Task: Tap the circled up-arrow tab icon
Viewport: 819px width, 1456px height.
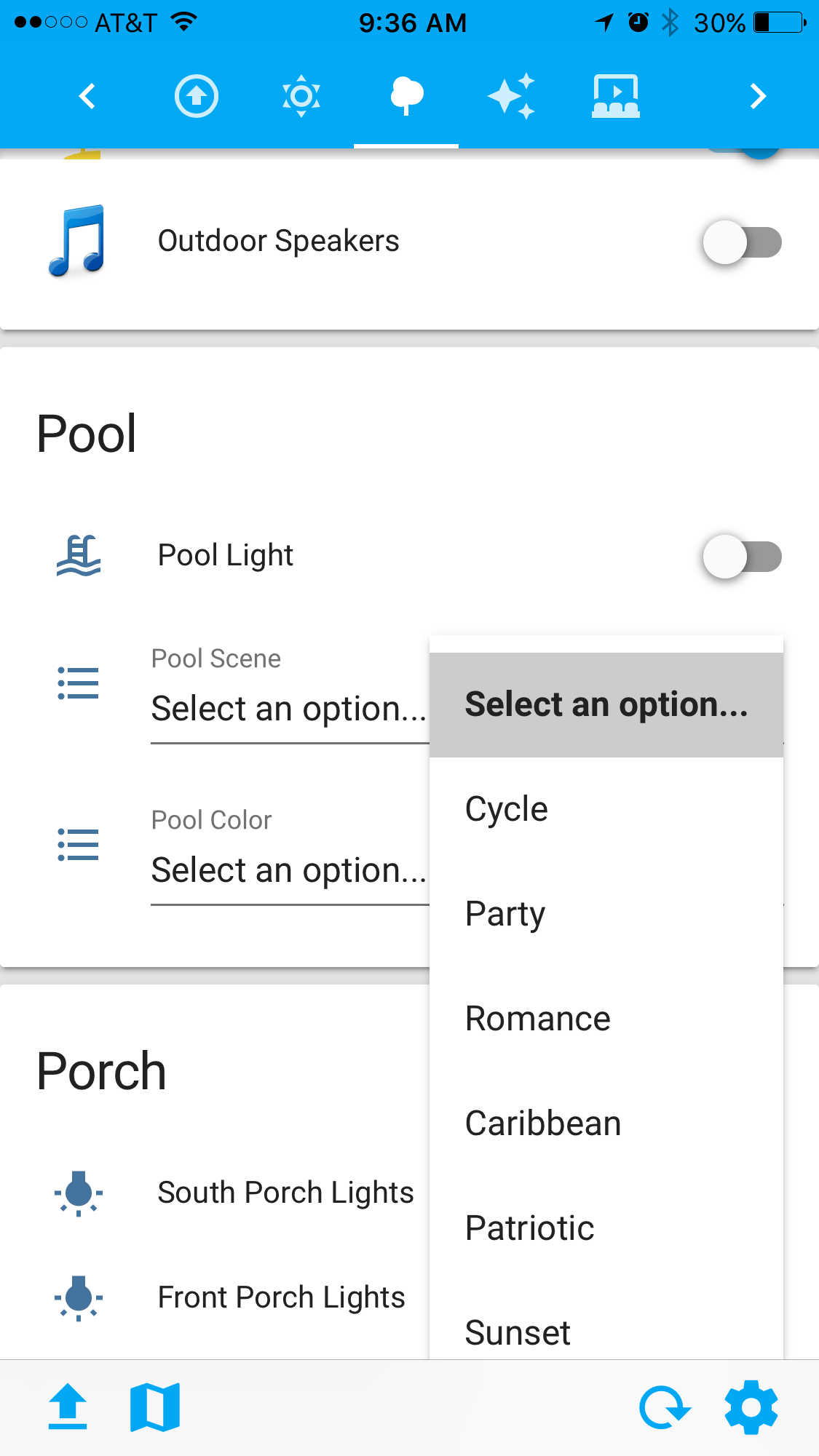Action: 197,96
